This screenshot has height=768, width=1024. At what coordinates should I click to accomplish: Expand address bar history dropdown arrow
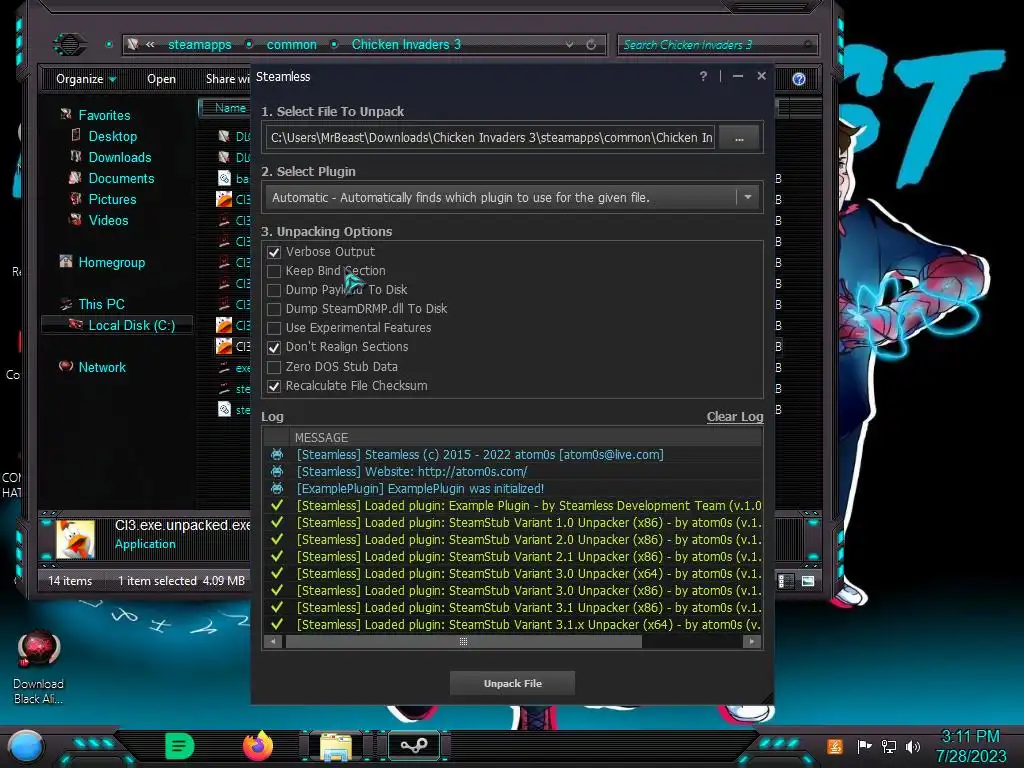(569, 44)
